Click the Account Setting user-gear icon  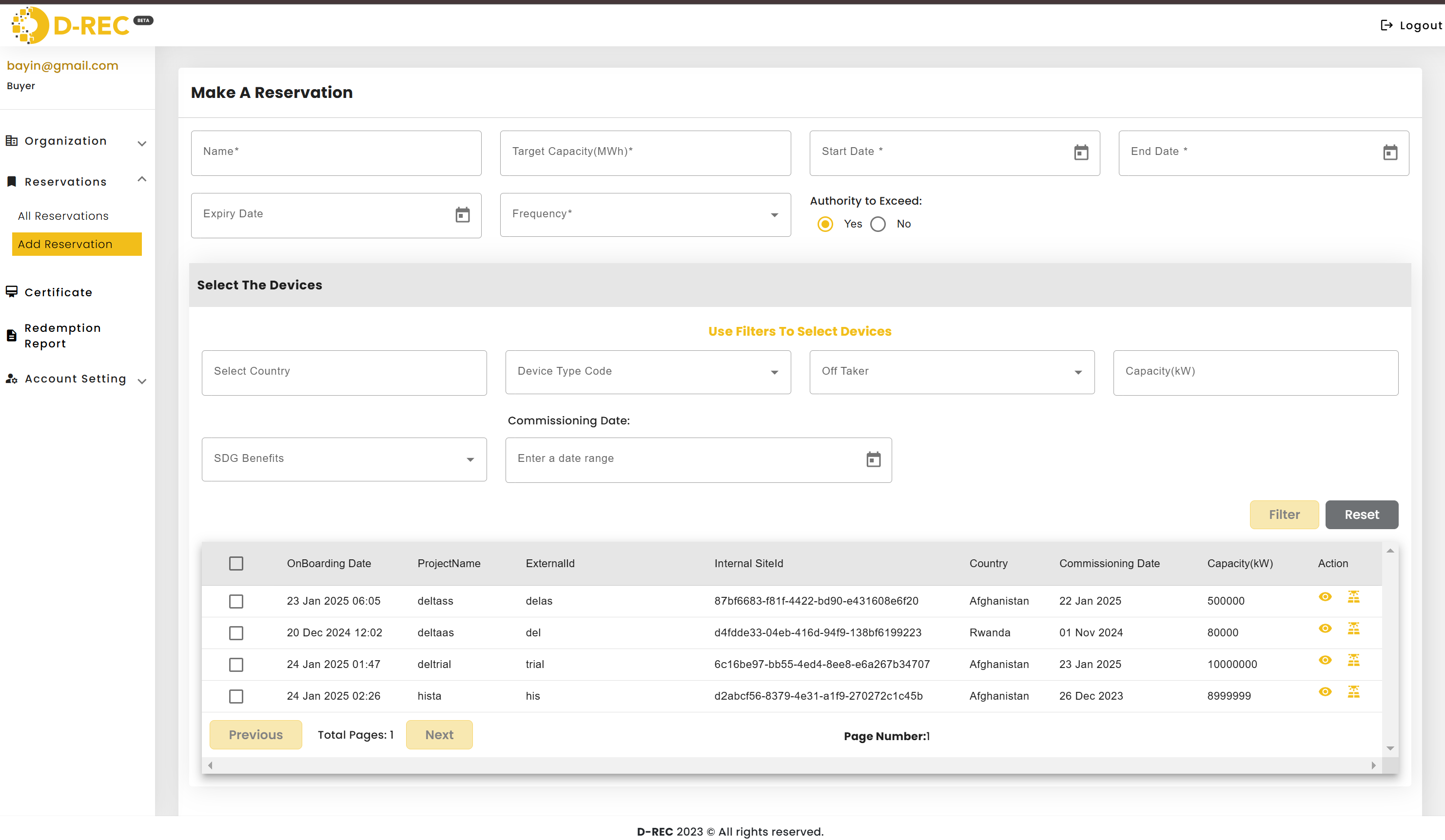[12, 379]
